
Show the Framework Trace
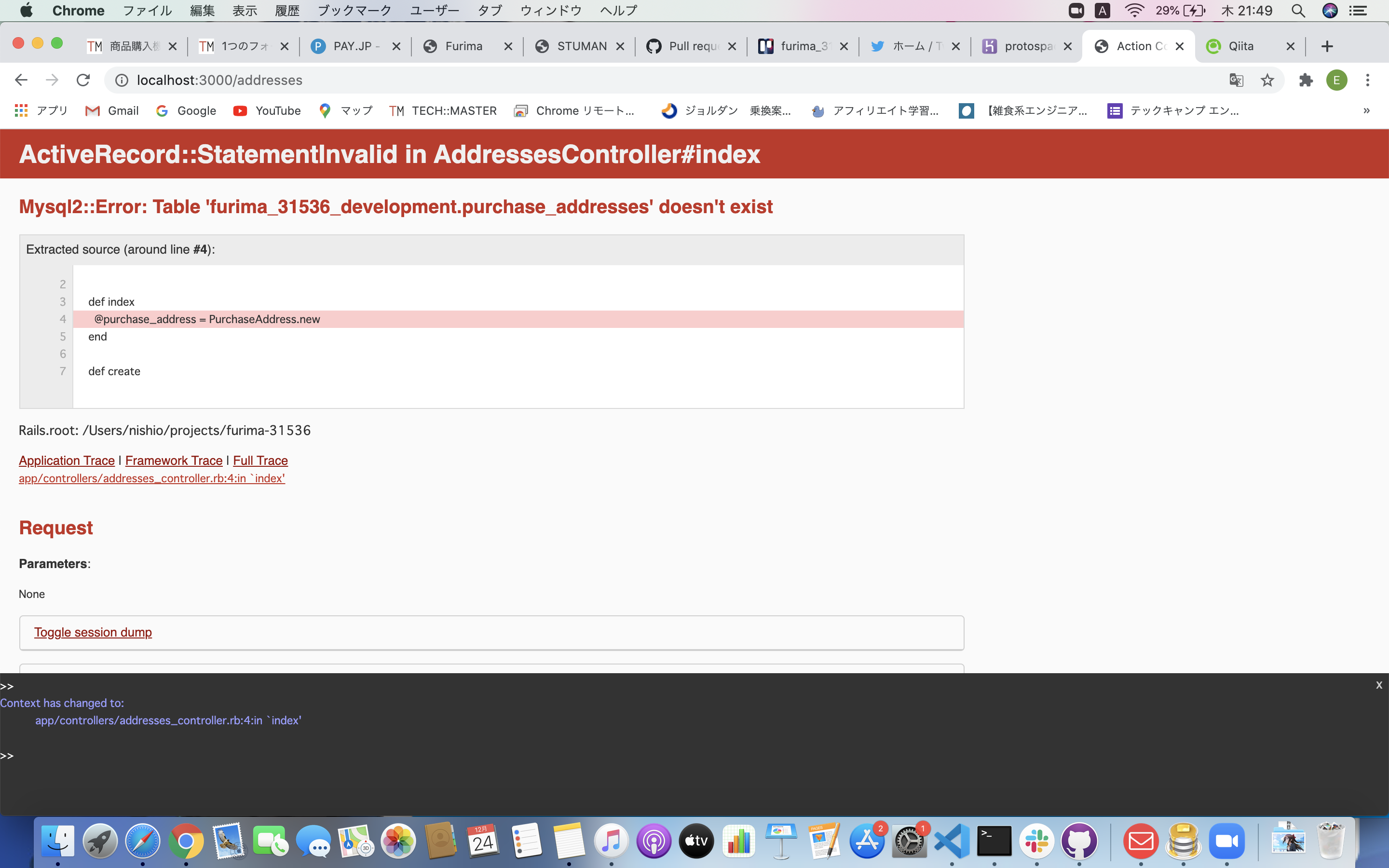(174, 461)
